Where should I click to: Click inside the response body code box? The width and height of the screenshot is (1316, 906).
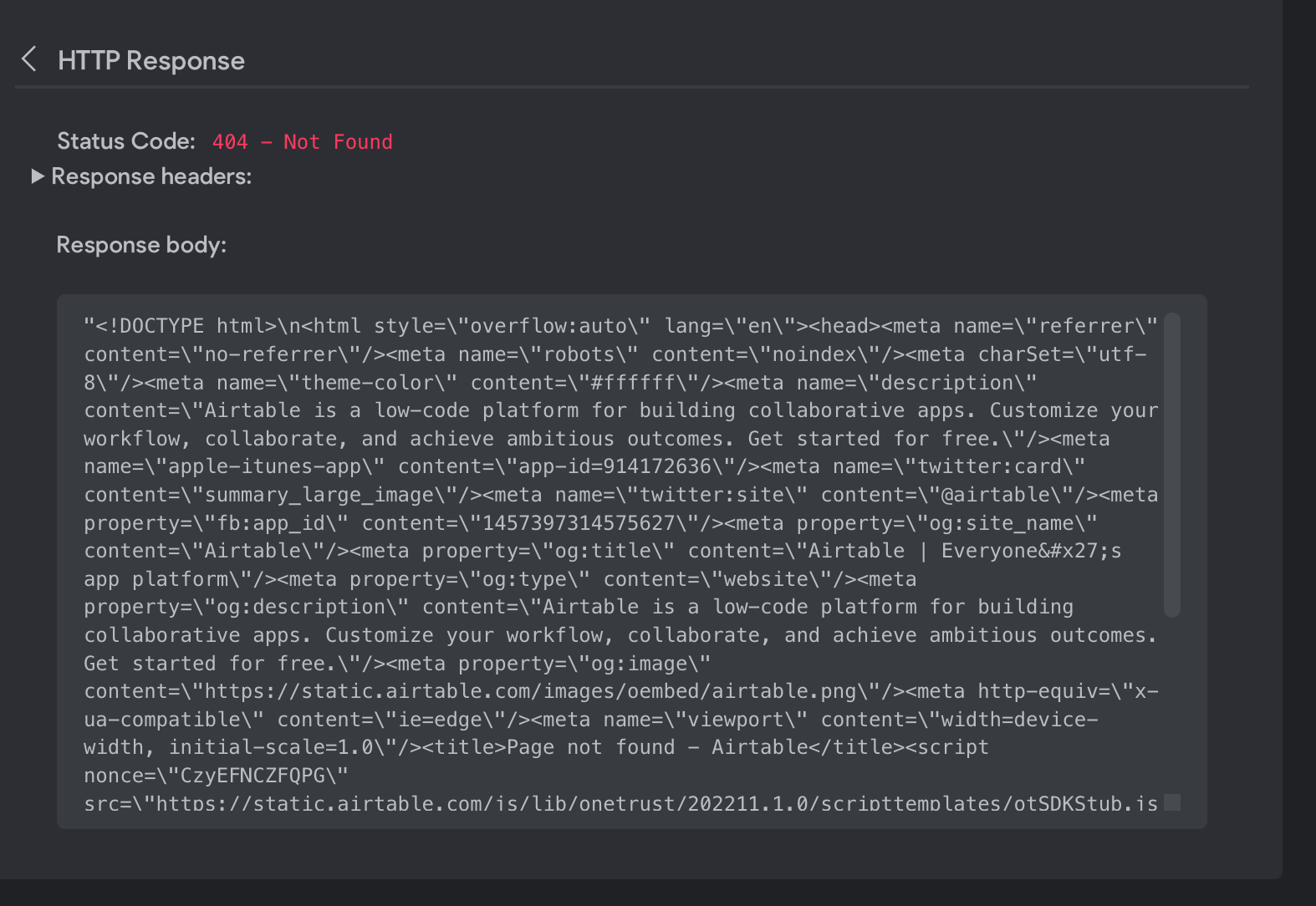pyautogui.click(x=632, y=562)
